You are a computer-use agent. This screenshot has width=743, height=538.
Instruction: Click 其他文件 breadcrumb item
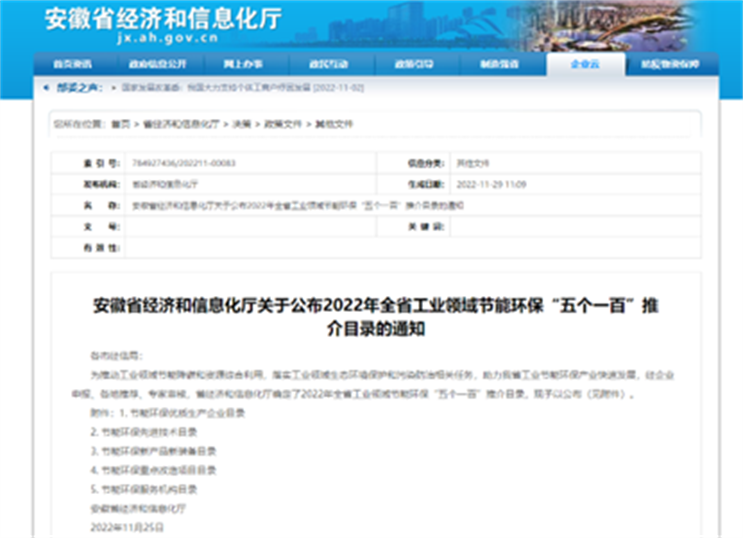click(x=334, y=123)
